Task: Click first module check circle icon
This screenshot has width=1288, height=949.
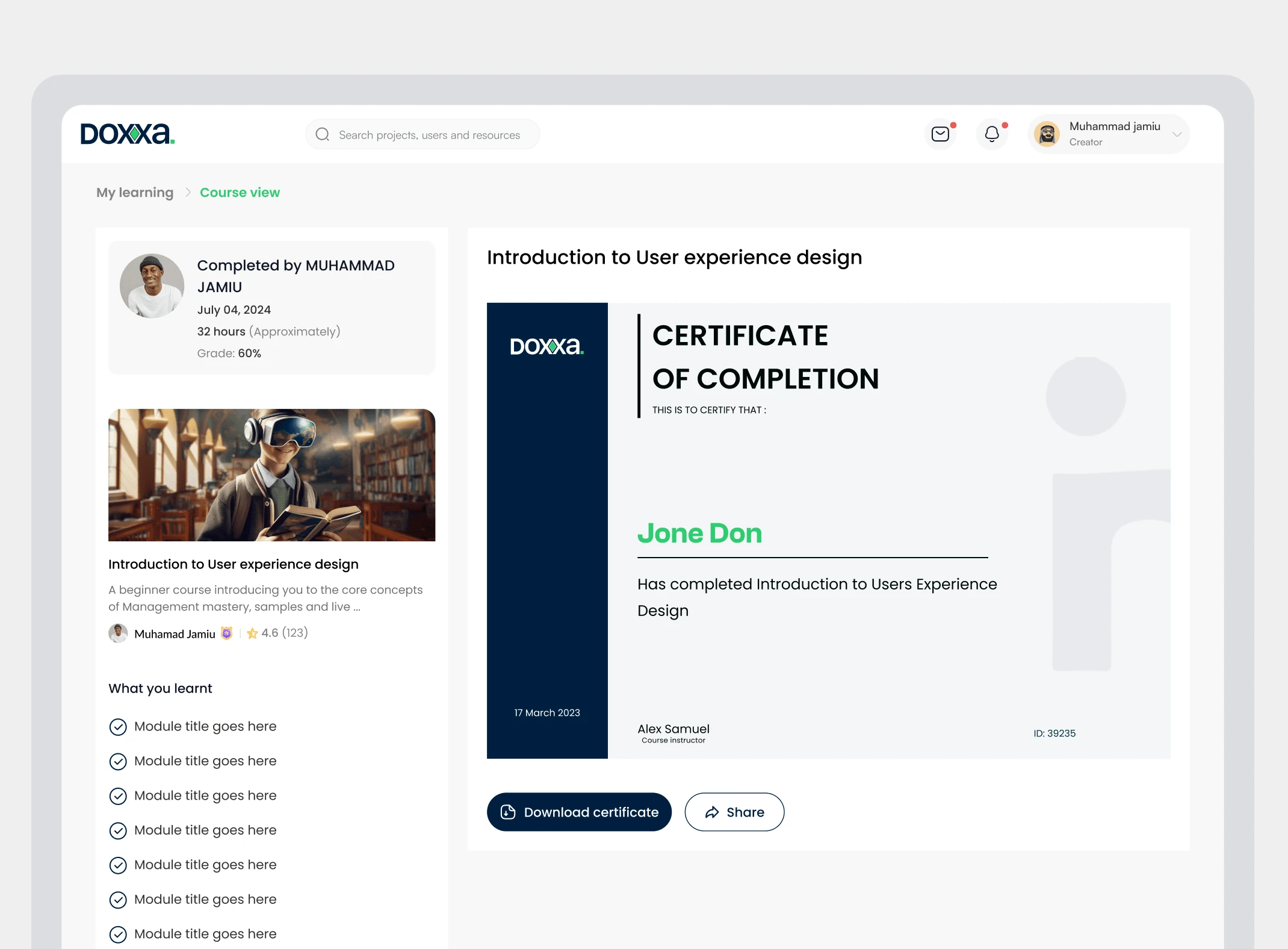Action: (118, 727)
